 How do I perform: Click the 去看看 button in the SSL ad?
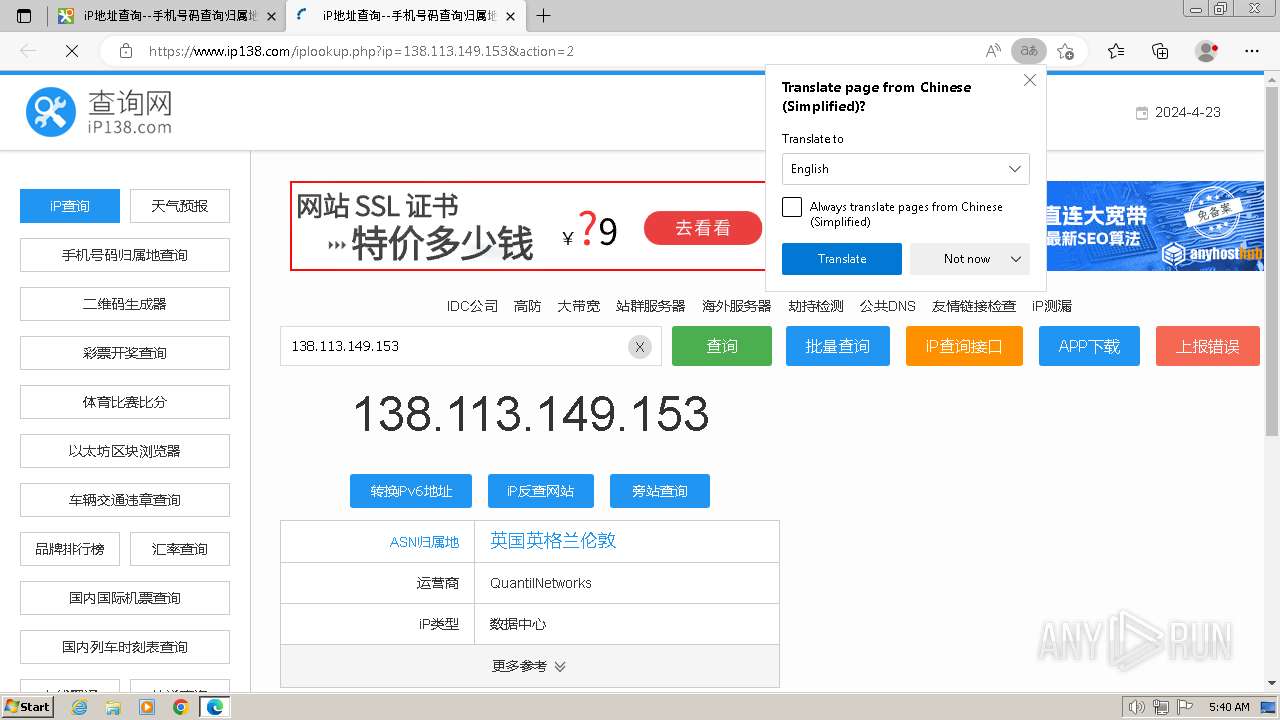click(703, 228)
